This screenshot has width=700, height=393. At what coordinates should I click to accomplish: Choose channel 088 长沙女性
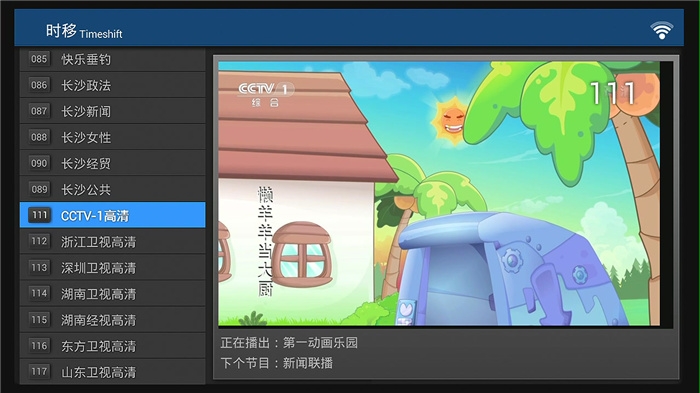point(112,137)
